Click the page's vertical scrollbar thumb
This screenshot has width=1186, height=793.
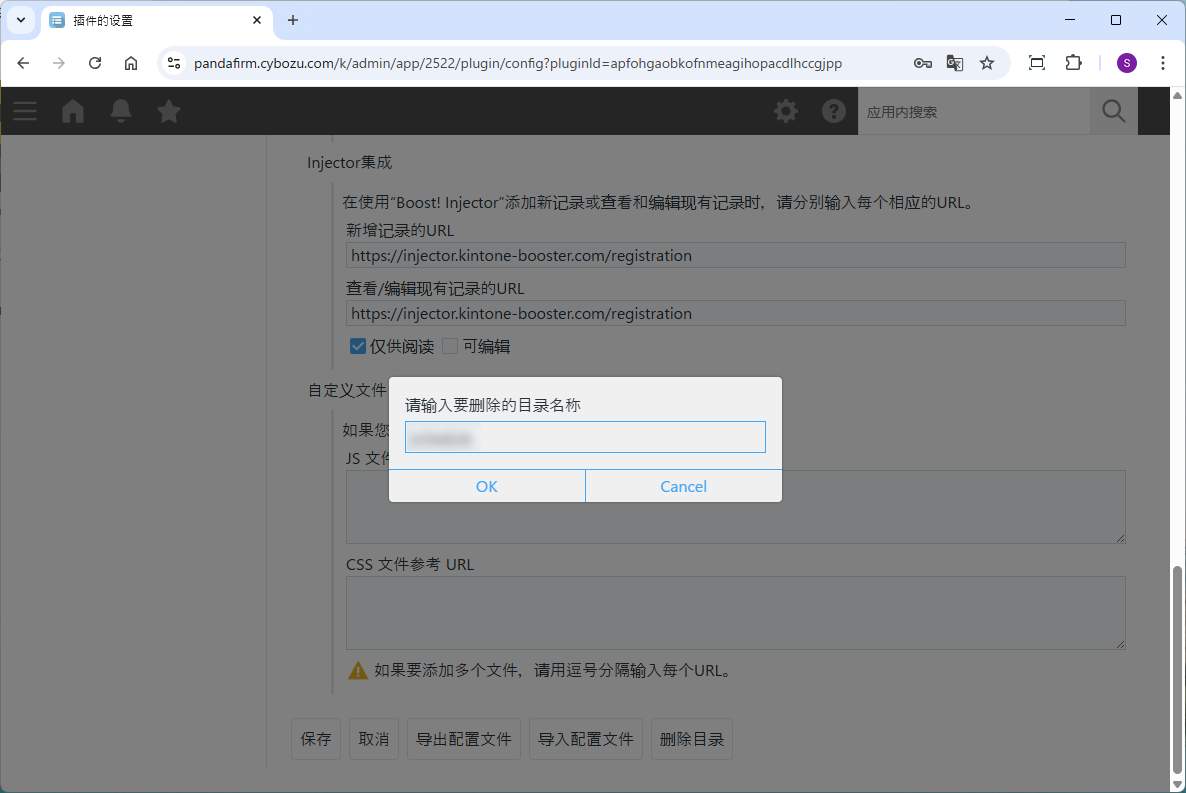(1177, 670)
